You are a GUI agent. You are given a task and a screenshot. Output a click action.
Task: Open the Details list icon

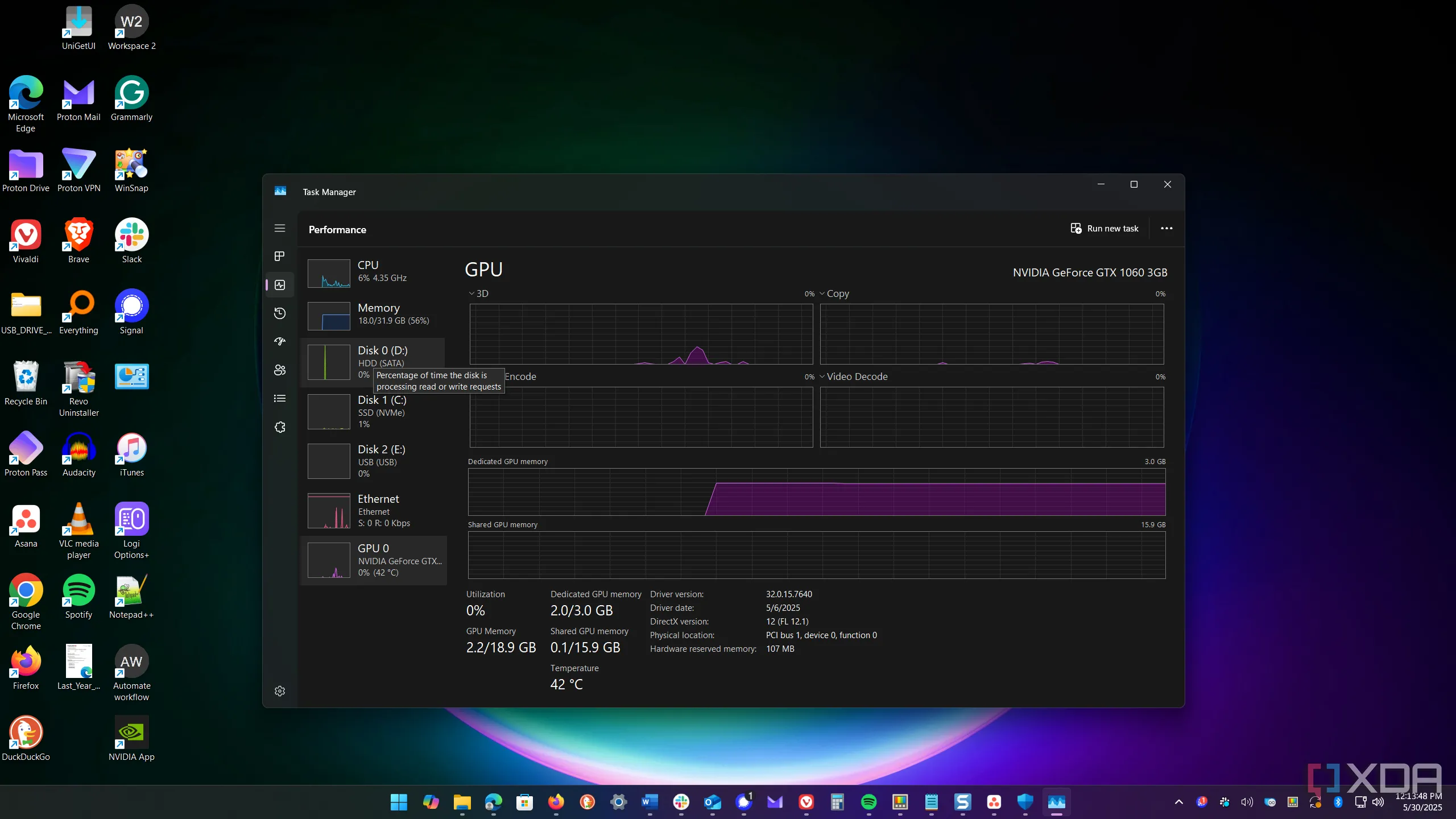click(x=279, y=399)
